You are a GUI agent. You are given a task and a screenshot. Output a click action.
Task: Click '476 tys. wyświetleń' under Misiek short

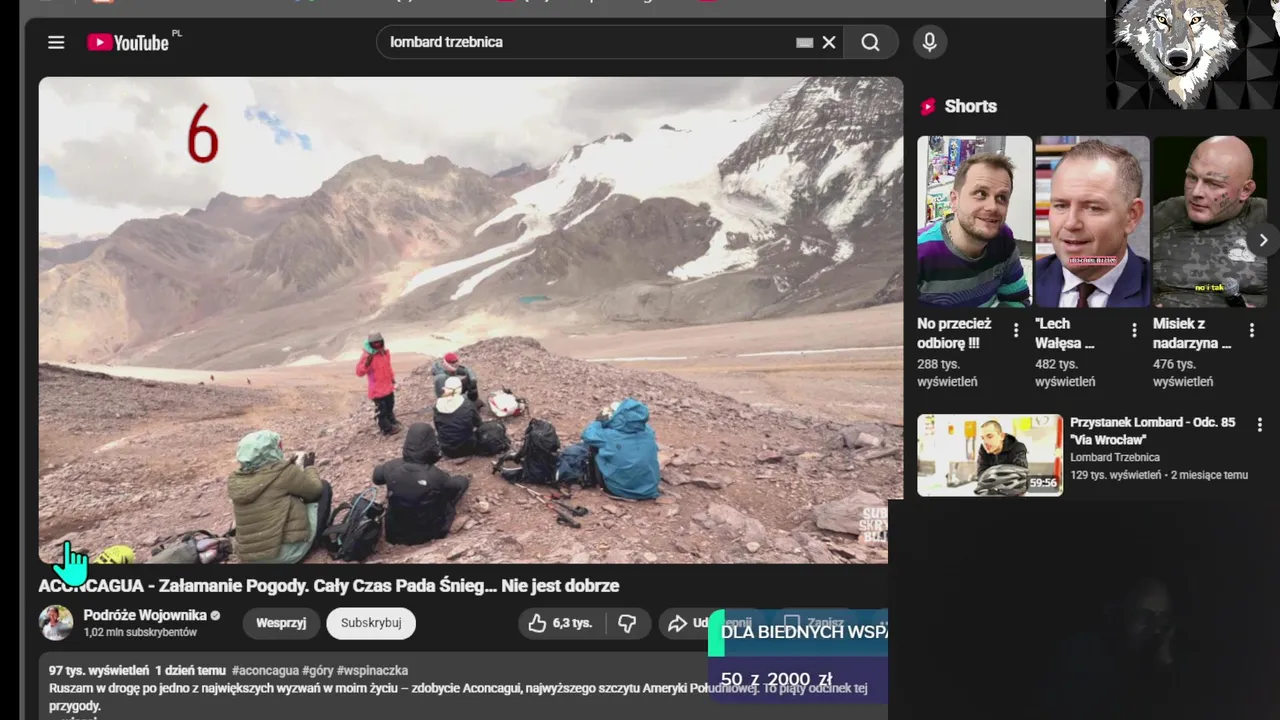[1184, 373]
